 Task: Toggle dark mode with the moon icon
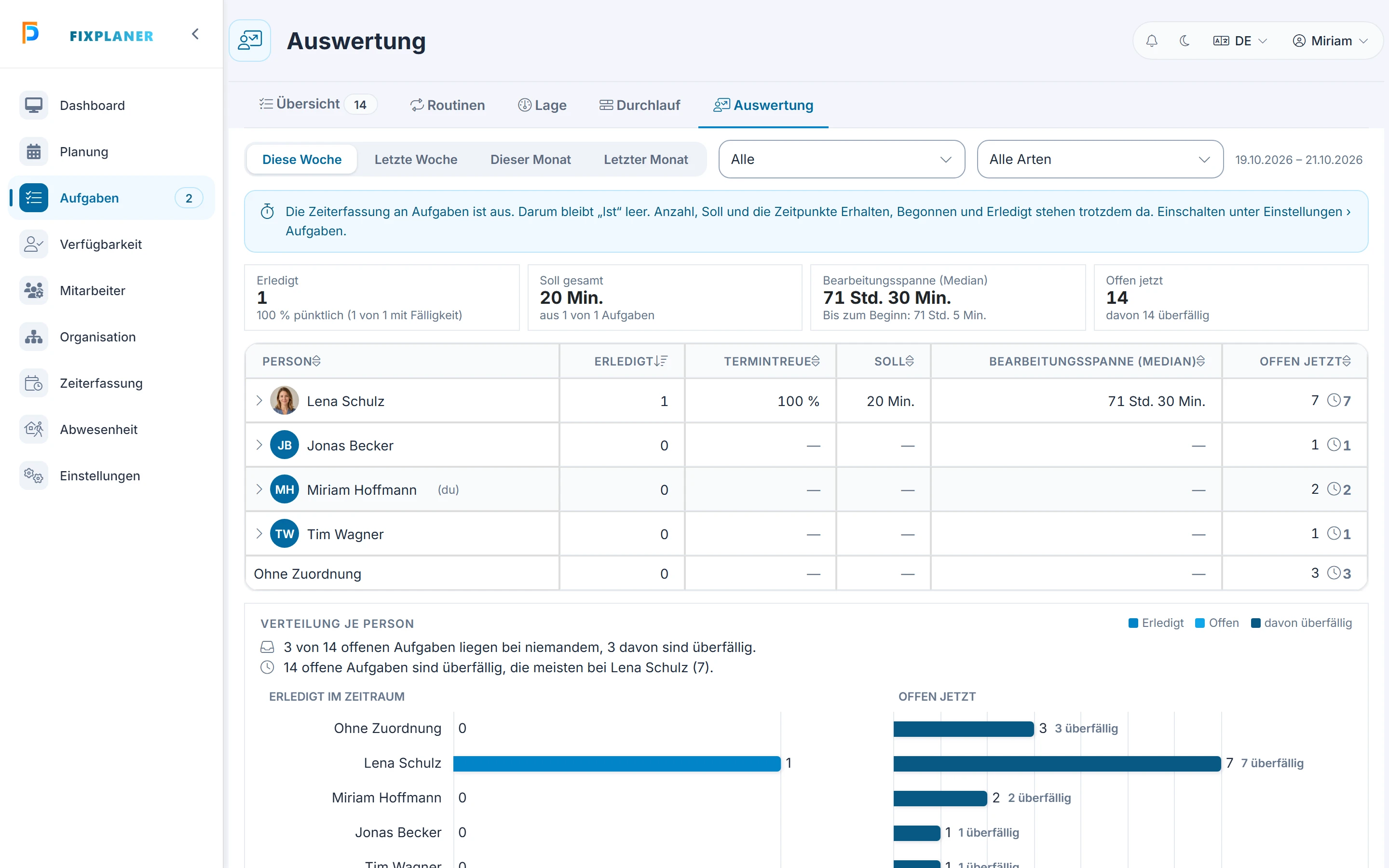click(1184, 41)
